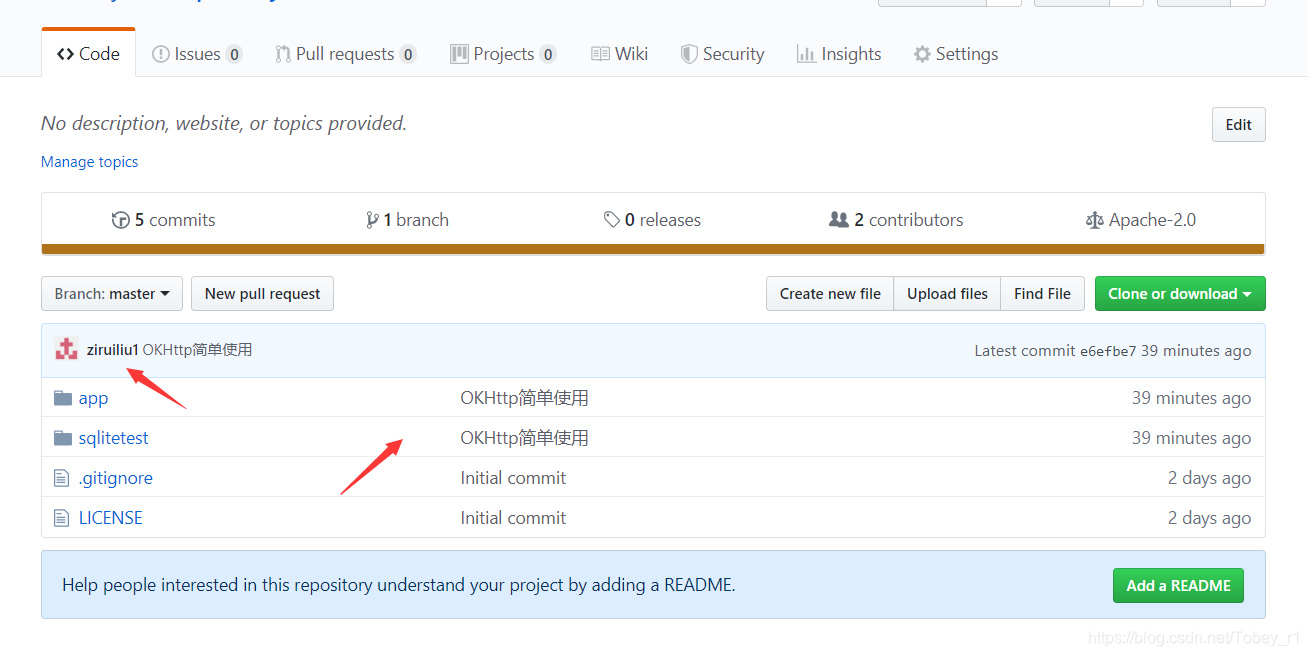The height and width of the screenshot is (656, 1308).
Task: Click the Code tab angle-brackets icon
Action: [65, 54]
